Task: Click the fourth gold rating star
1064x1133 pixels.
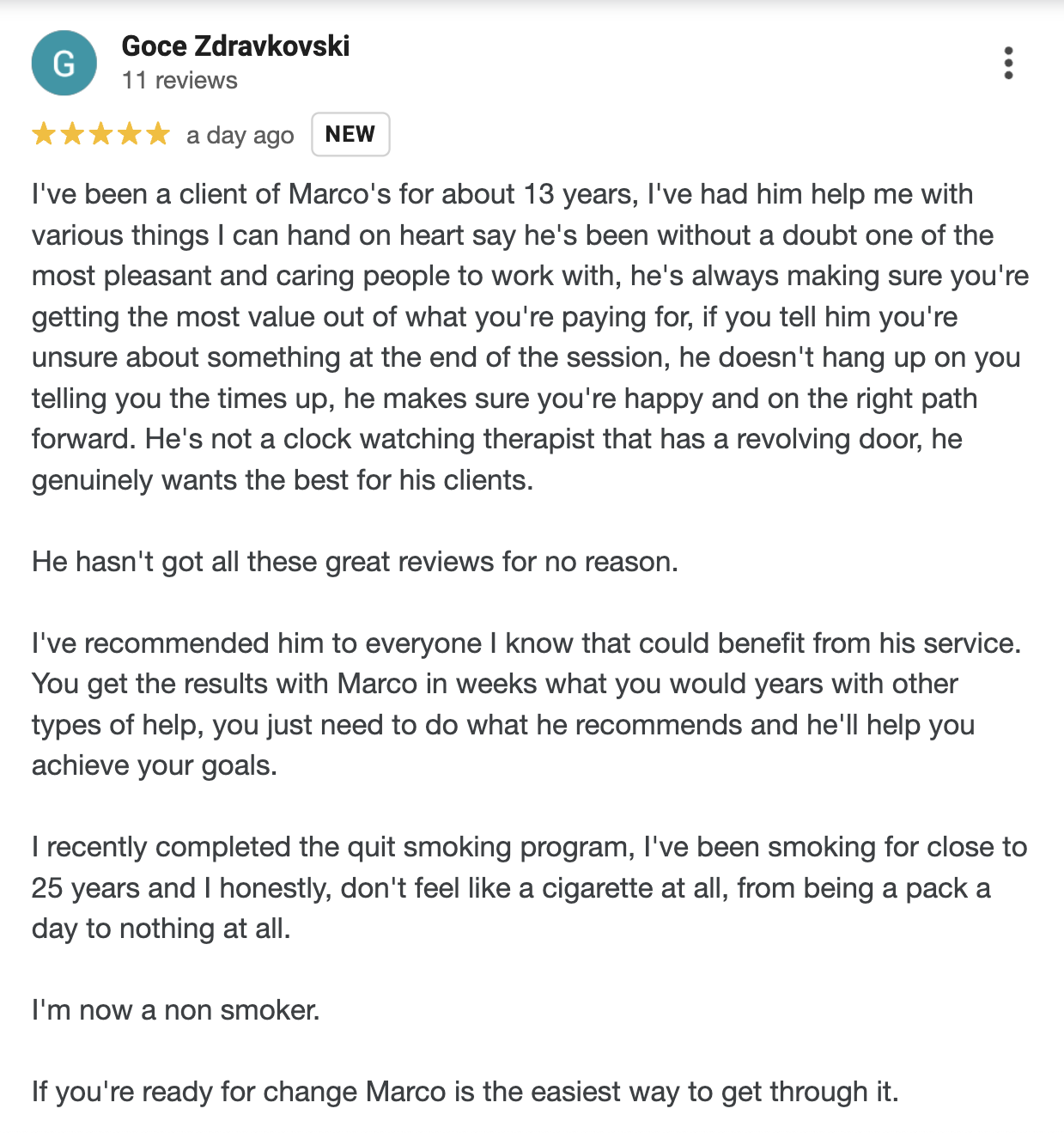Action: [x=130, y=134]
